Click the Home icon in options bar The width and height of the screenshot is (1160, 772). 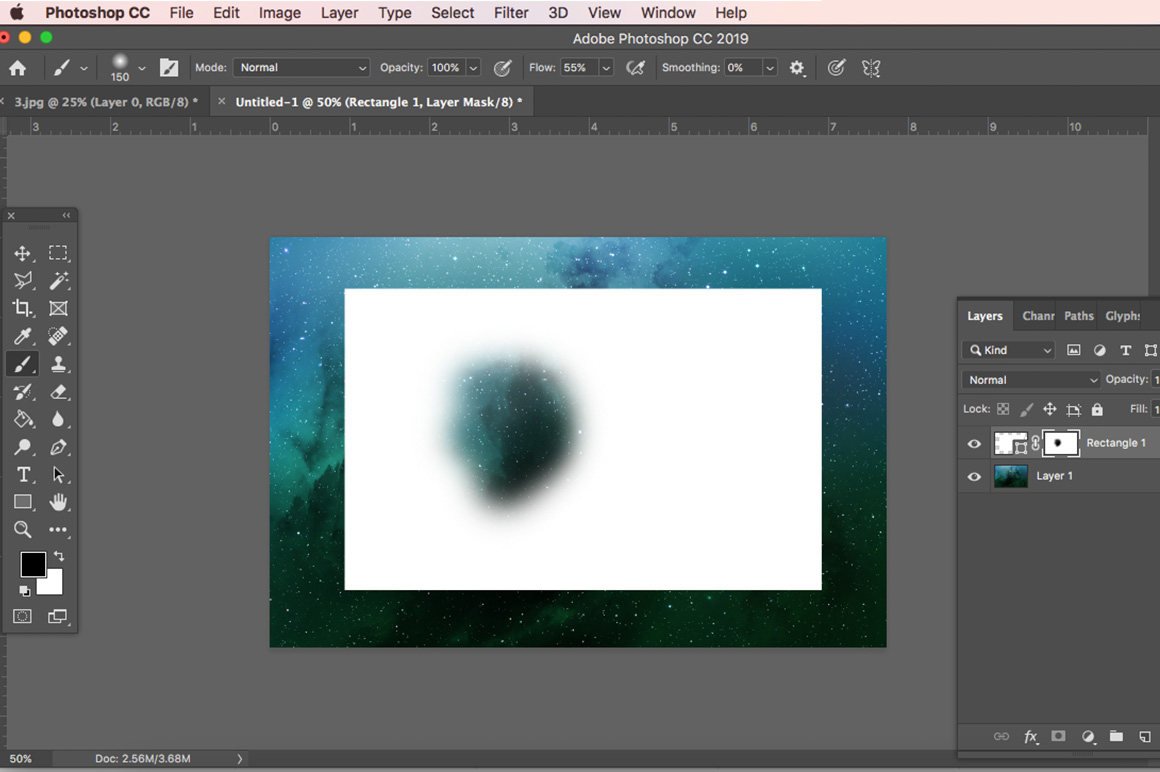[18, 68]
